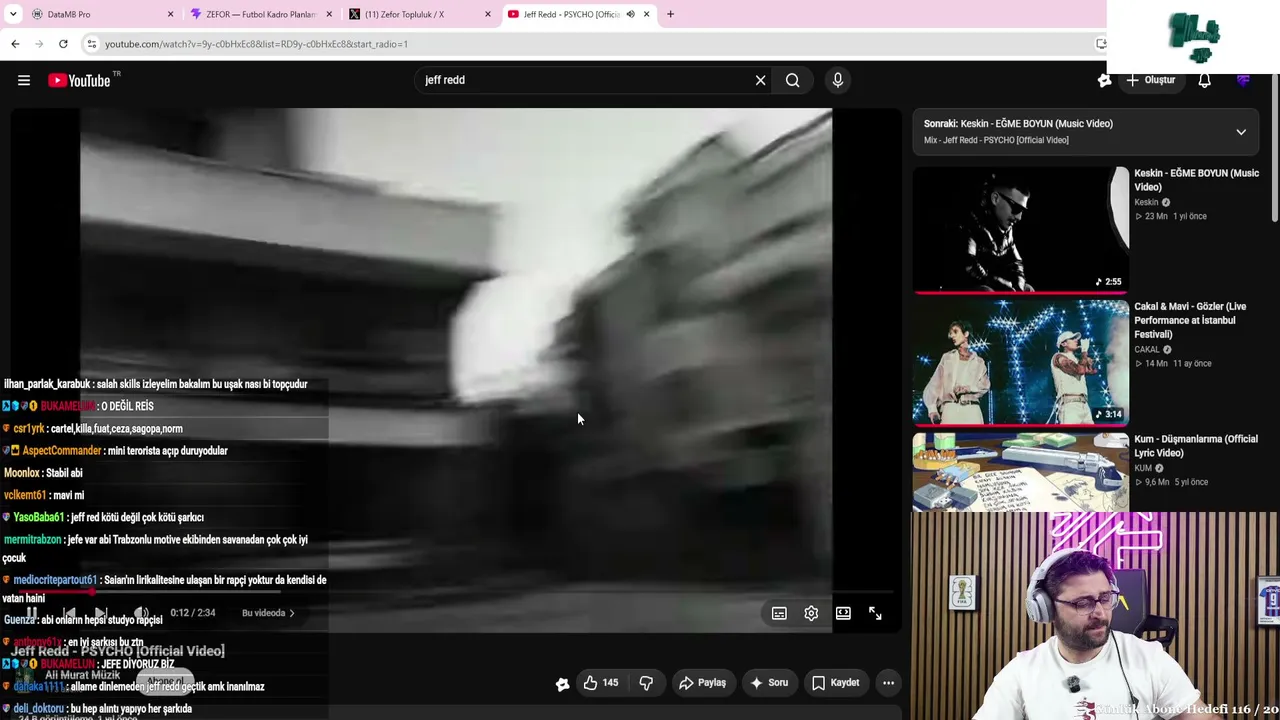Save the video with Kaydet
Viewport: 1280px width, 720px height.
835,683
